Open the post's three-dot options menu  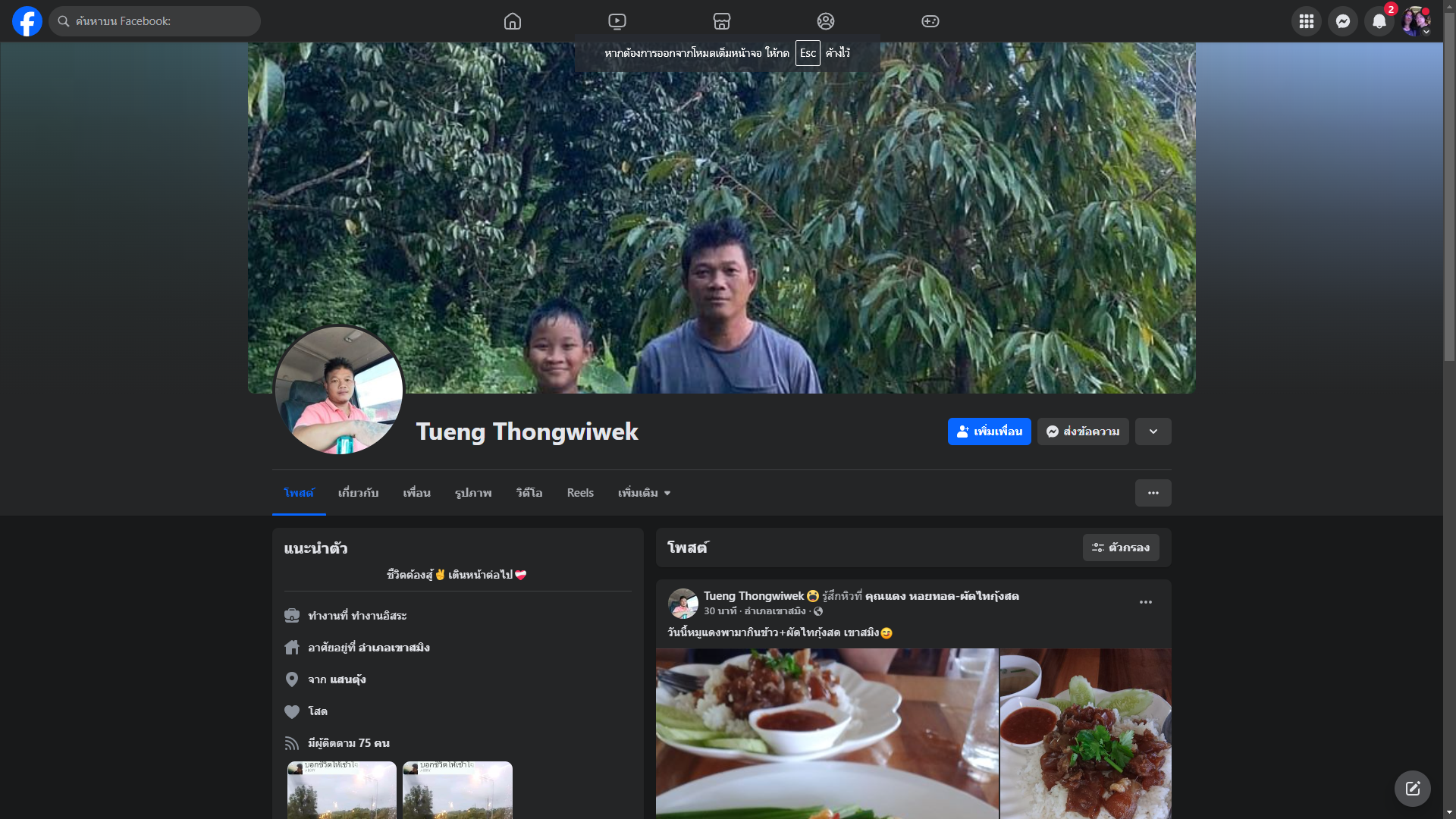(x=1145, y=602)
